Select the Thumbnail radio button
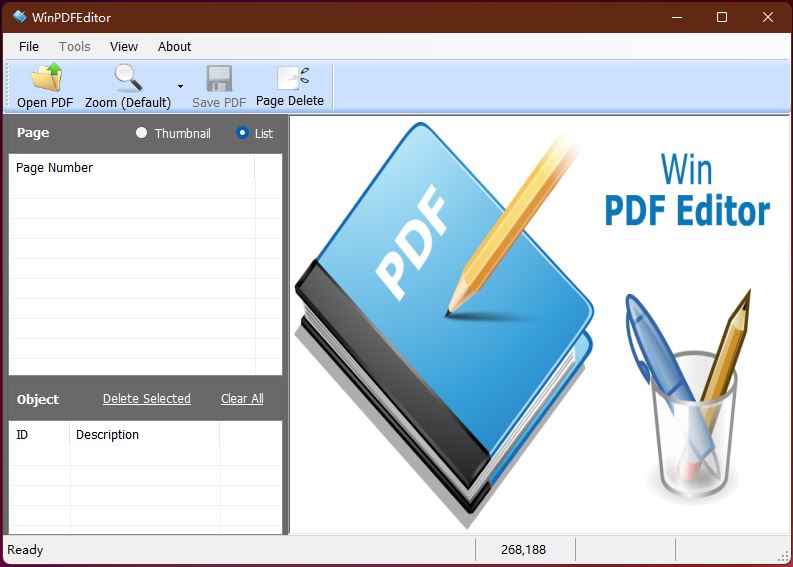The height and width of the screenshot is (567, 793). pos(141,133)
